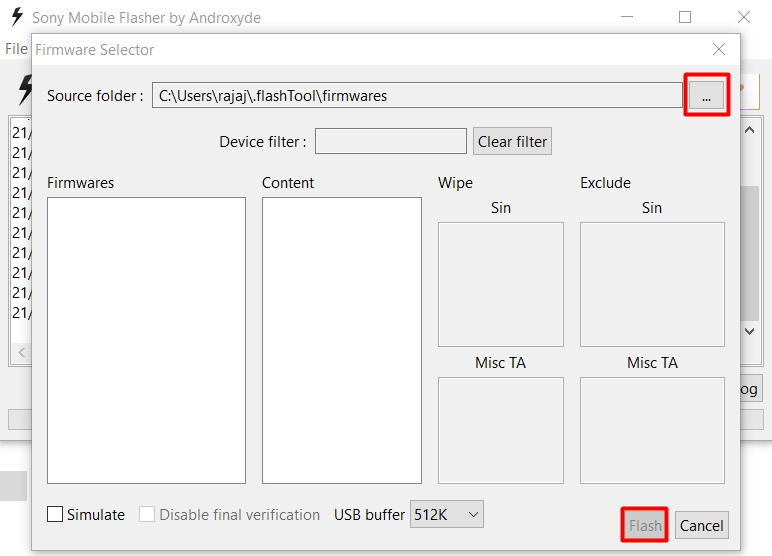The height and width of the screenshot is (556, 772).
Task: Open the File menu
Action: (x=16, y=49)
